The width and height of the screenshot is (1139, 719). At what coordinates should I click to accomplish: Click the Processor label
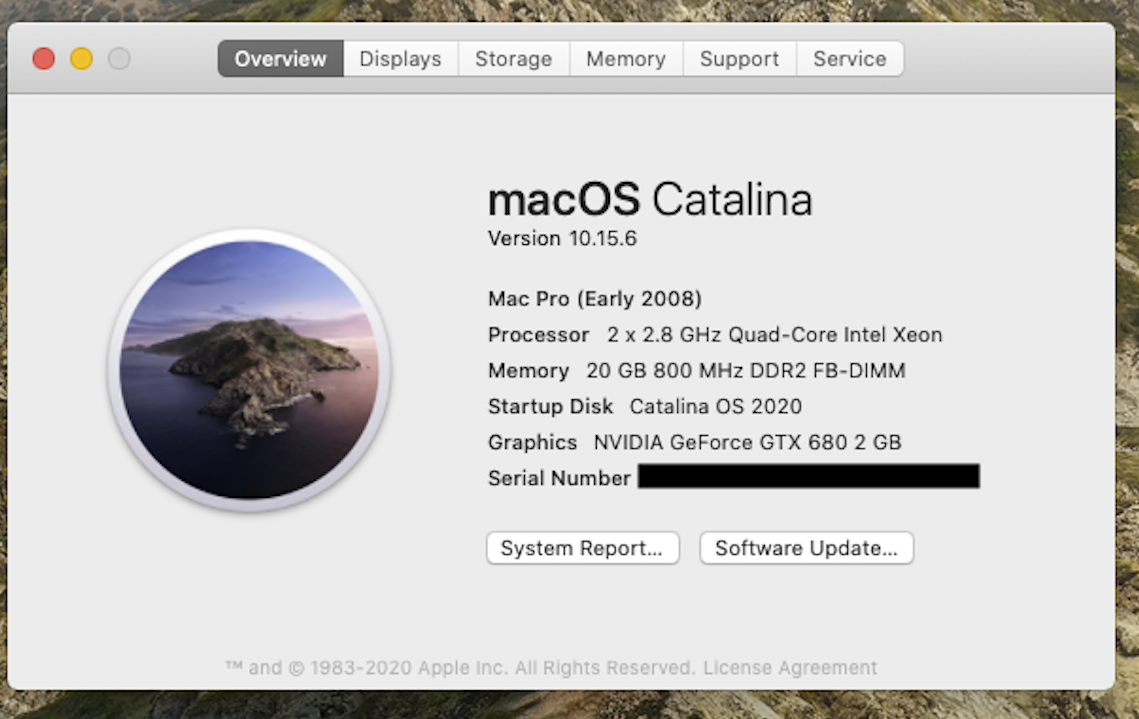point(538,335)
